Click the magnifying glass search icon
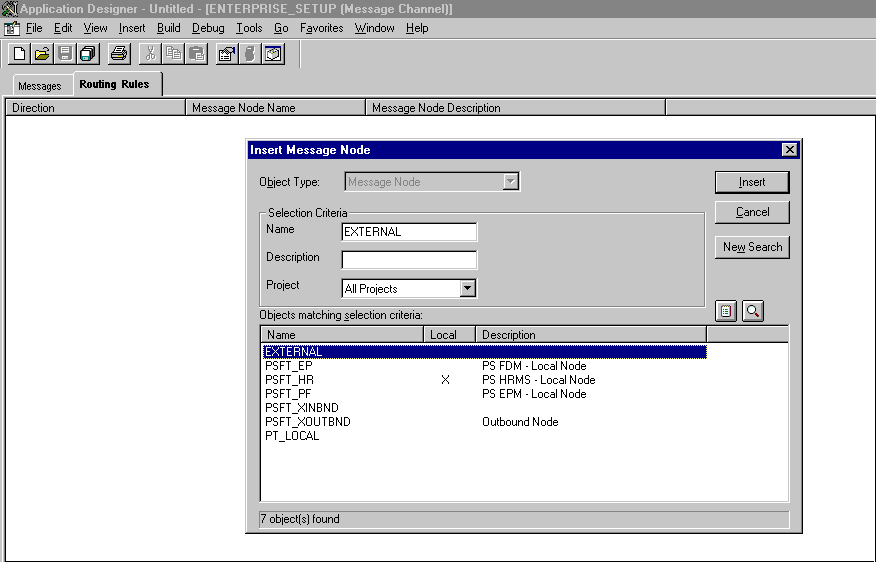Screen dimensions: 876x562 [x=752, y=311]
